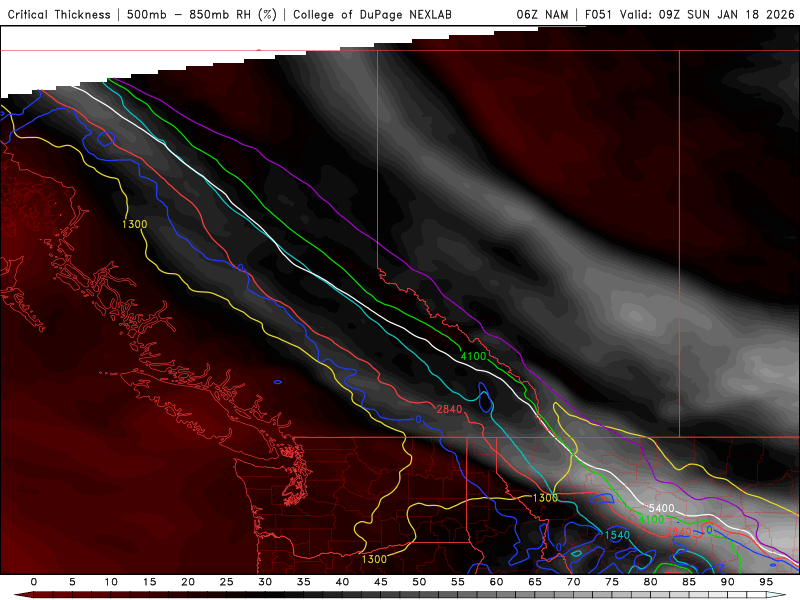Click the color scale's 60 label
This screenshot has height=600, width=800.
pos(496,582)
